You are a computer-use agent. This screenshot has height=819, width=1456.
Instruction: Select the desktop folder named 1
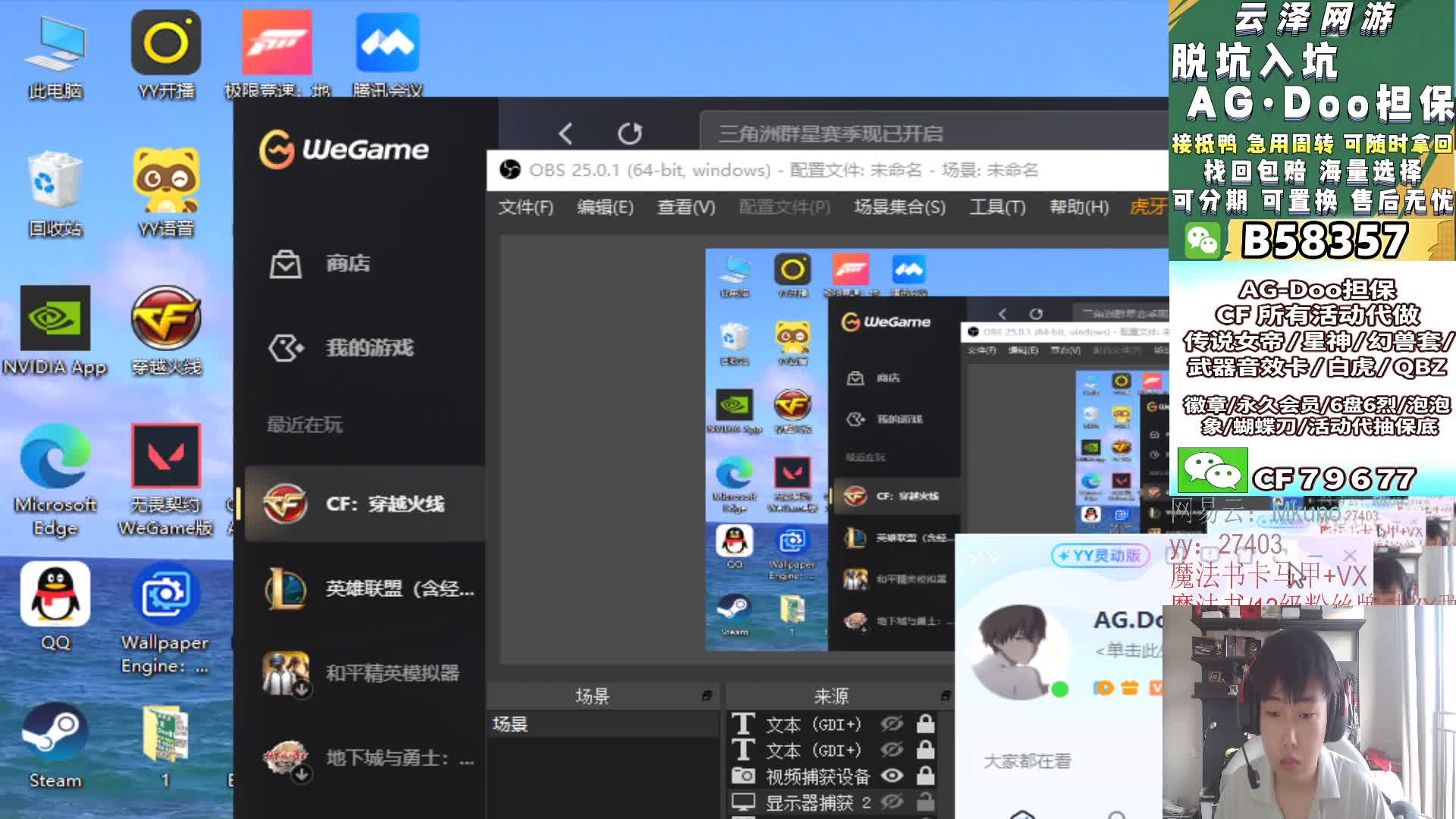tap(166, 746)
